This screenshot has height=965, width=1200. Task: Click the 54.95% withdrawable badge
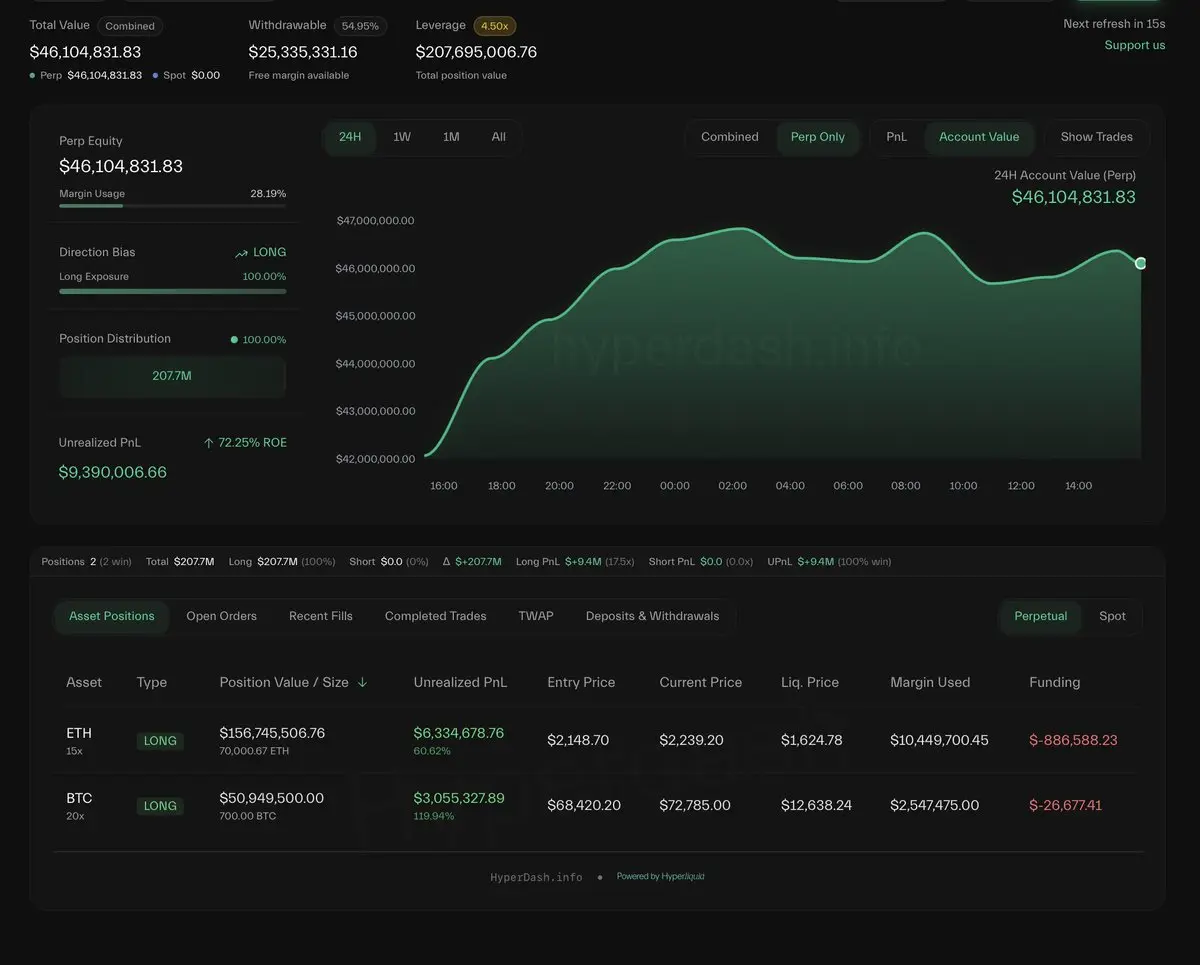[x=360, y=26]
